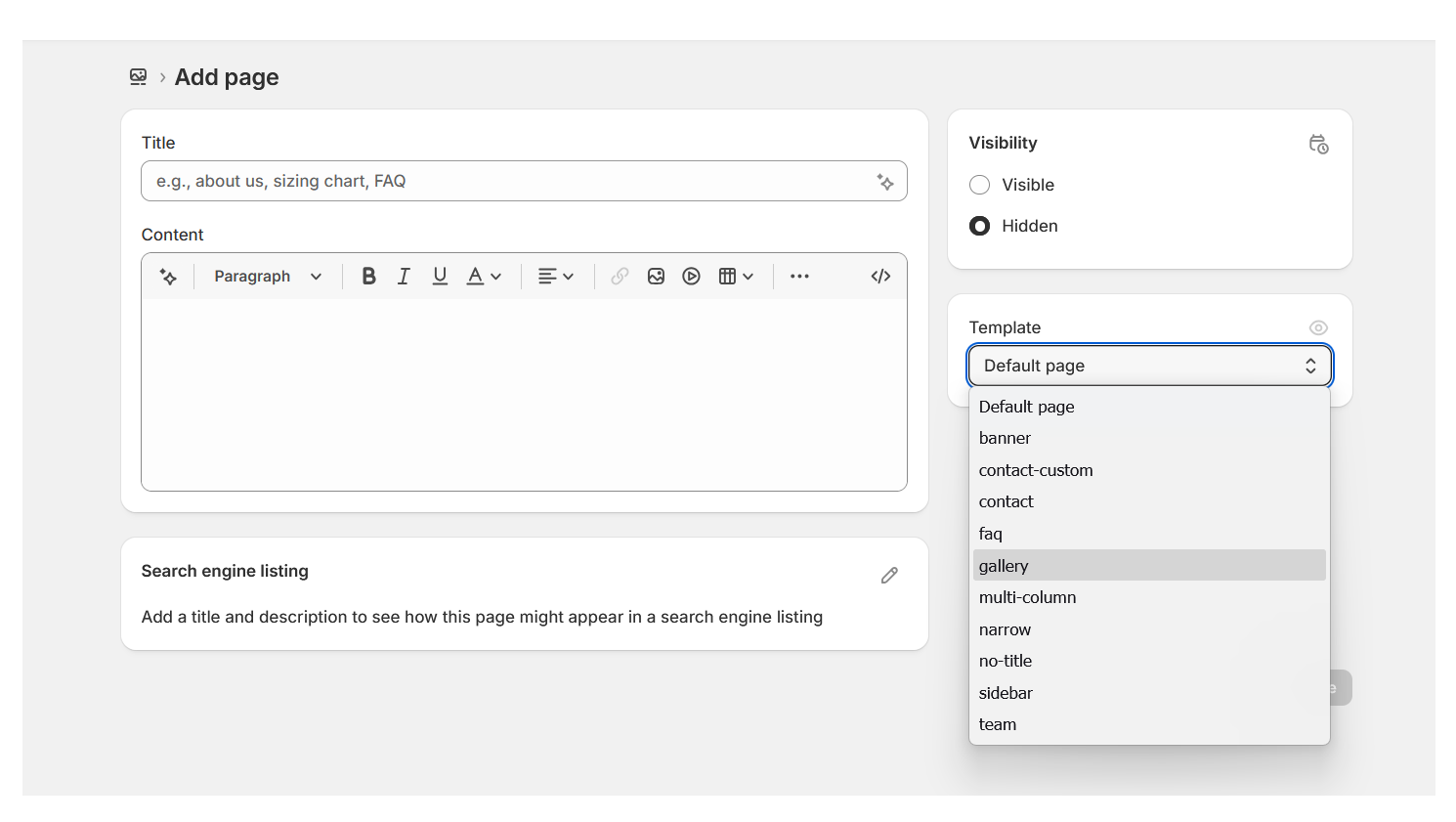1456x822 pixels.
Task: Click the AI generate icon in Title field
Action: tap(885, 182)
